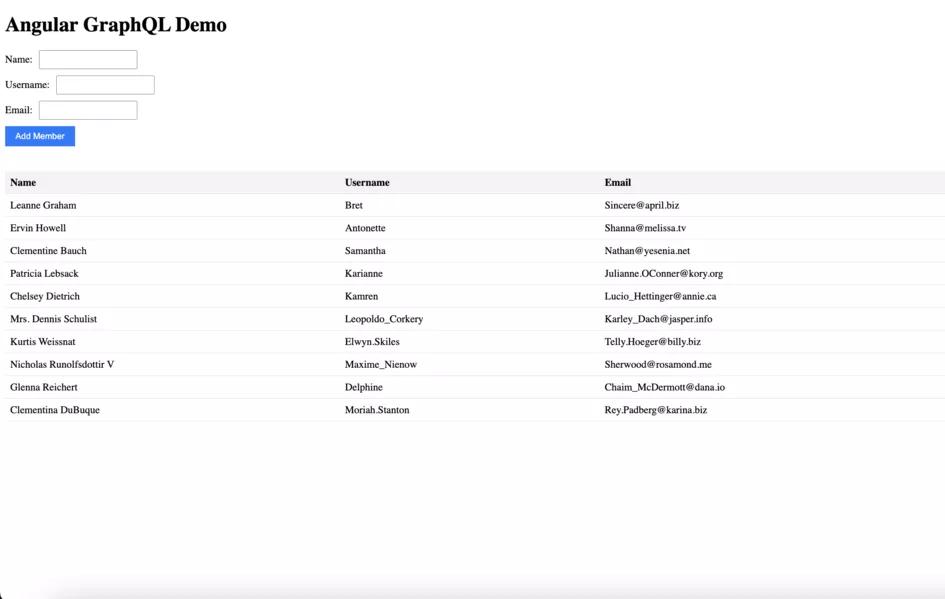Click the email Telly.Hoeger@billy.biz
Screen dimensions: 945x599
tap(653, 342)
